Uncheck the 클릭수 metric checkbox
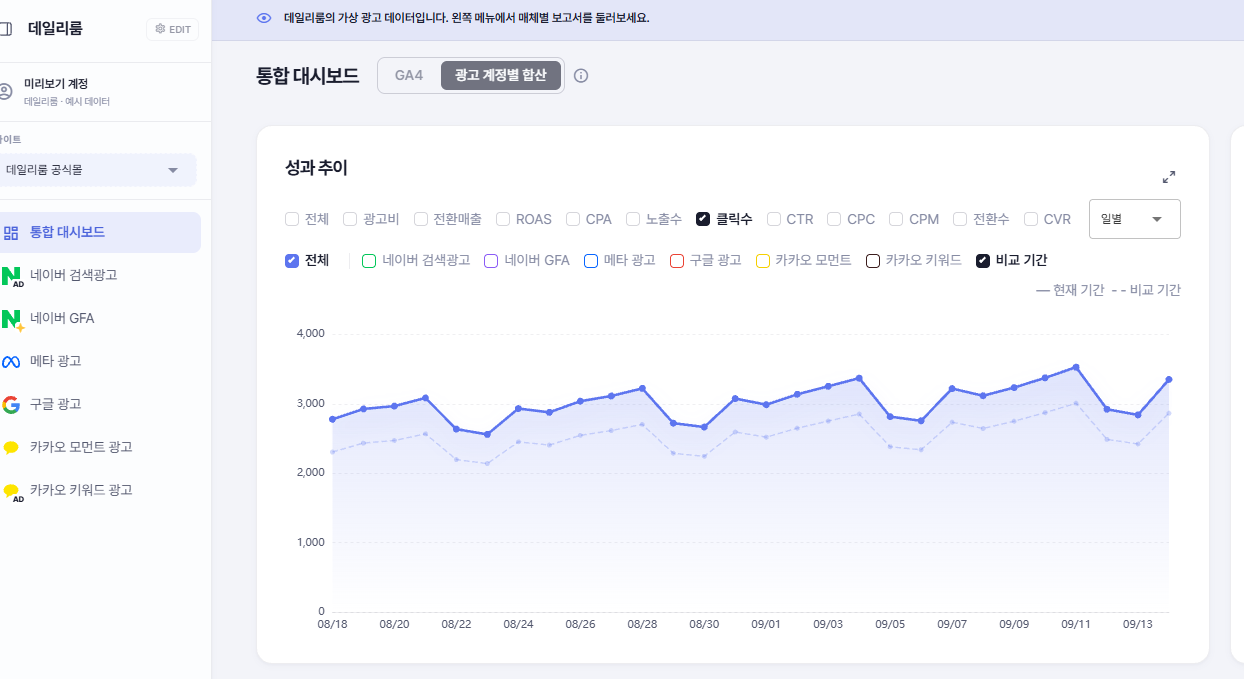1244x679 pixels. pos(703,219)
